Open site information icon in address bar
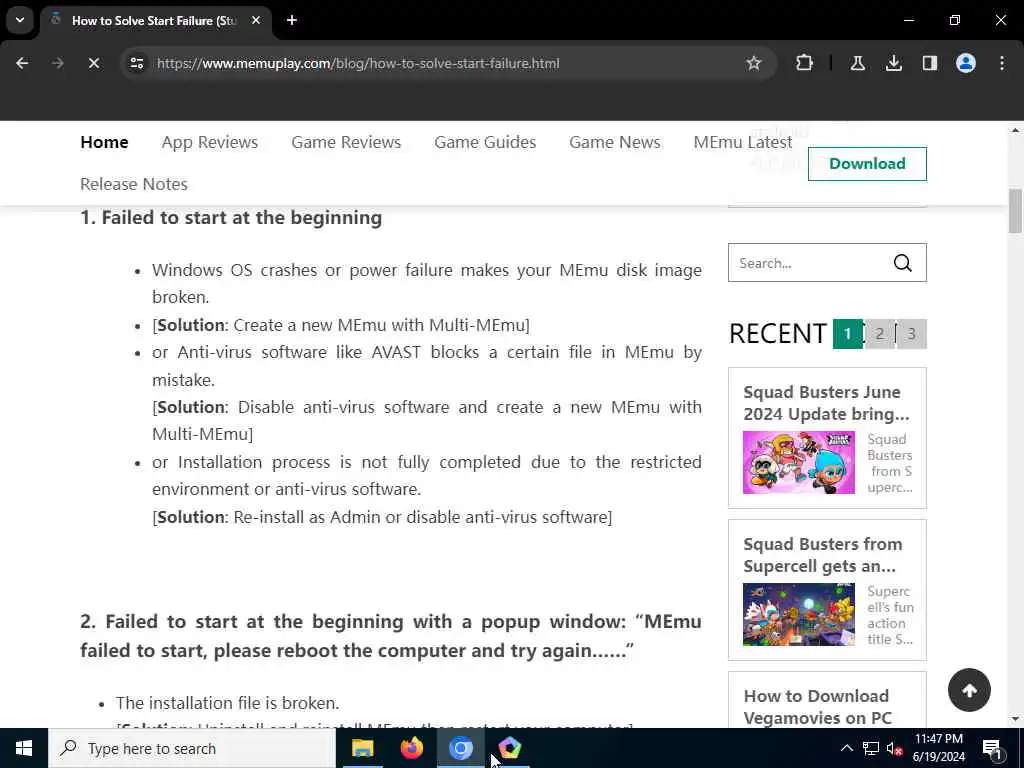The image size is (1024, 768). [136, 63]
